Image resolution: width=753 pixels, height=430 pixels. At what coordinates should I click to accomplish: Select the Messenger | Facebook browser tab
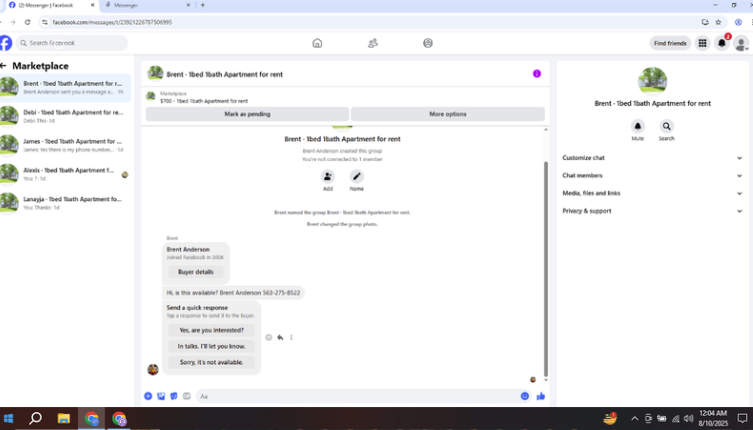50,5
